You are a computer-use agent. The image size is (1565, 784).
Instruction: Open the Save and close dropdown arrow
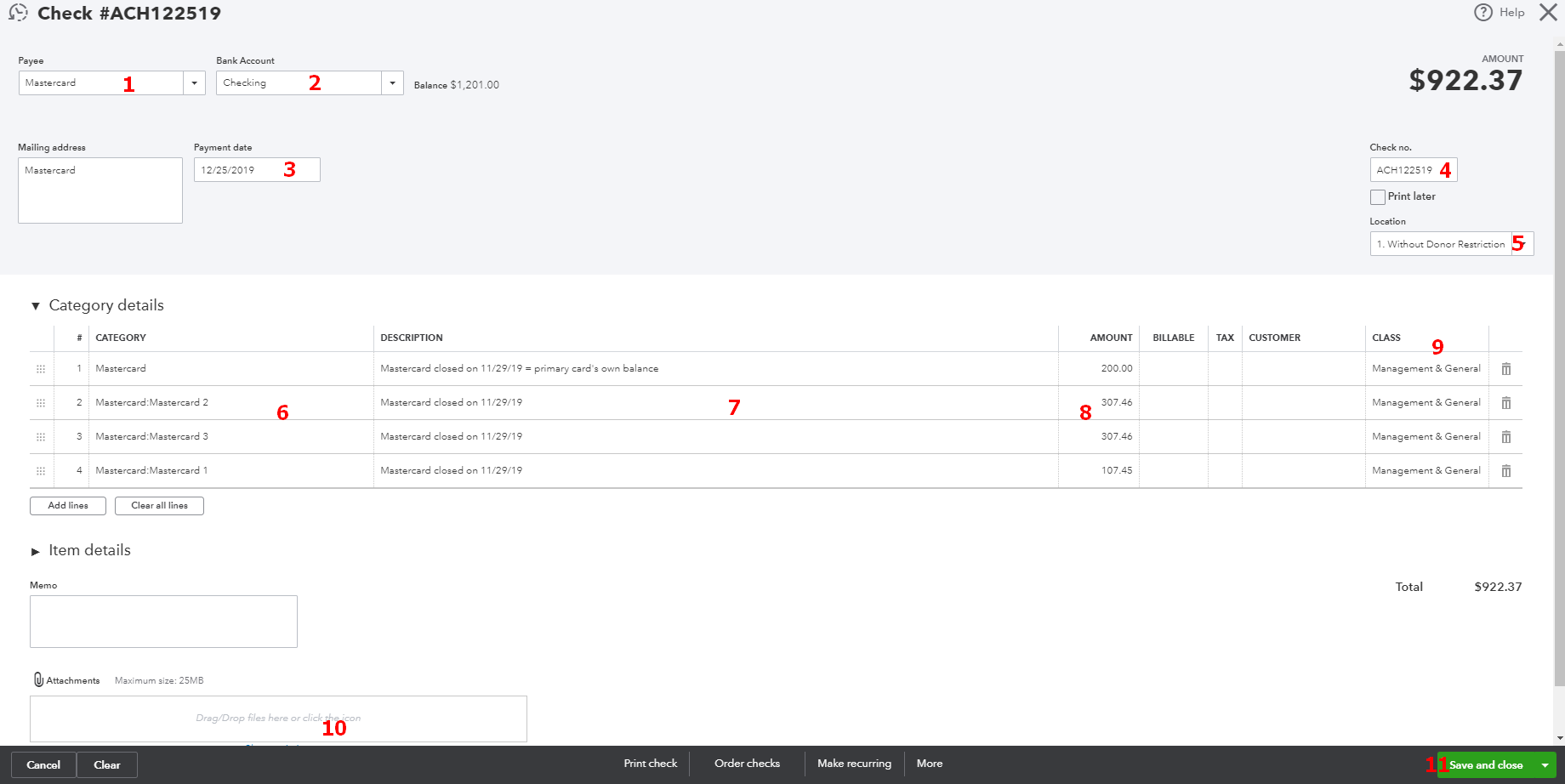(x=1545, y=765)
